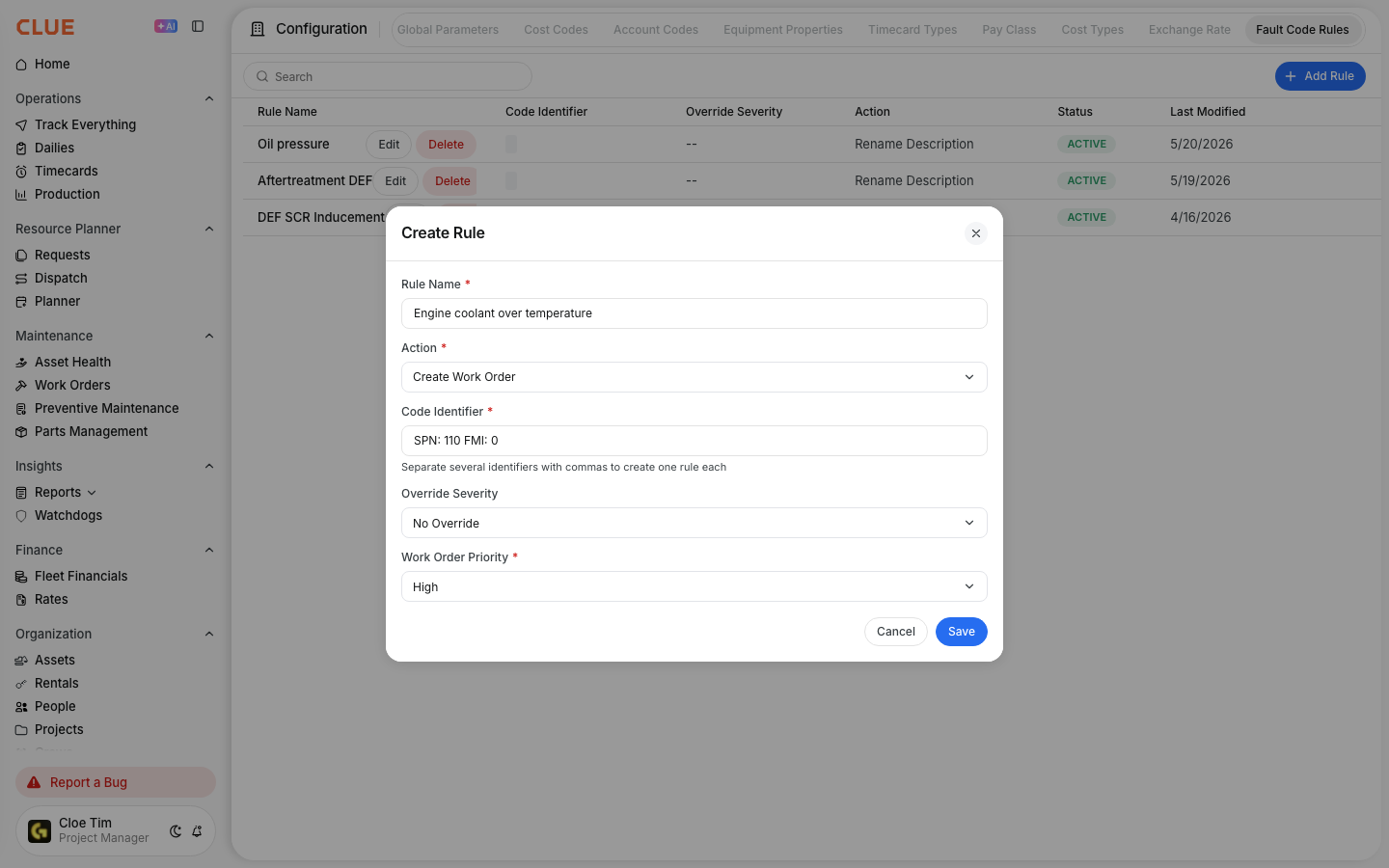Click Report a Bug
Image resolution: width=1389 pixels, height=868 pixels.
coord(116,782)
